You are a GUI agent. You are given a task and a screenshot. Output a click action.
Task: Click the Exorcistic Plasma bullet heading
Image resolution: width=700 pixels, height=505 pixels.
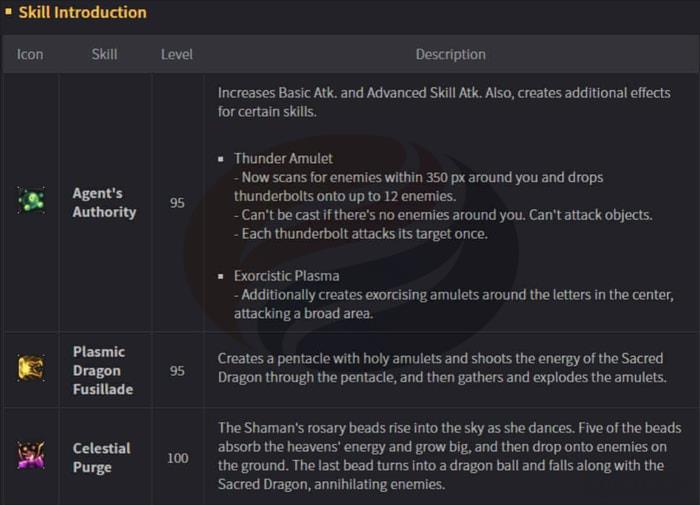(287, 275)
